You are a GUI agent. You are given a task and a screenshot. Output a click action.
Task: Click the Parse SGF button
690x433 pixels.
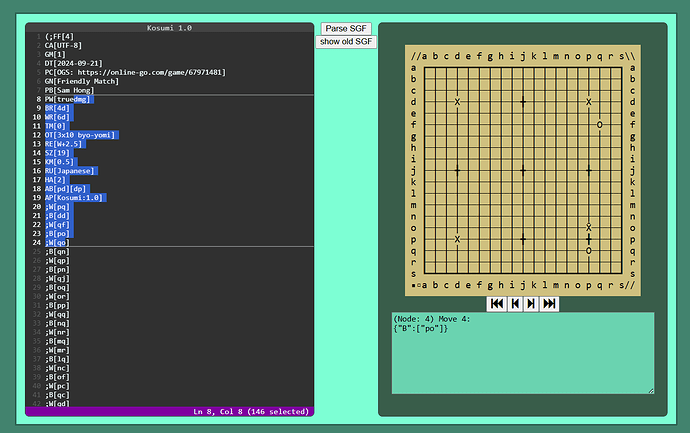click(346, 29)
